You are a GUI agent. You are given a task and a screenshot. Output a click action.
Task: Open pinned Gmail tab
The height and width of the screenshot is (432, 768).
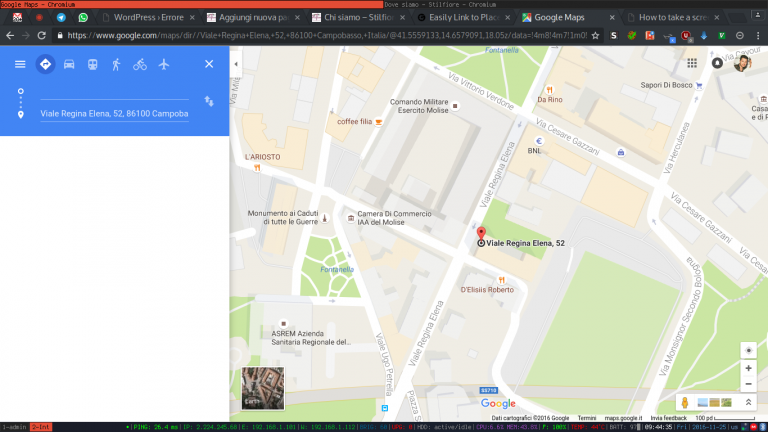coord(18,17)
